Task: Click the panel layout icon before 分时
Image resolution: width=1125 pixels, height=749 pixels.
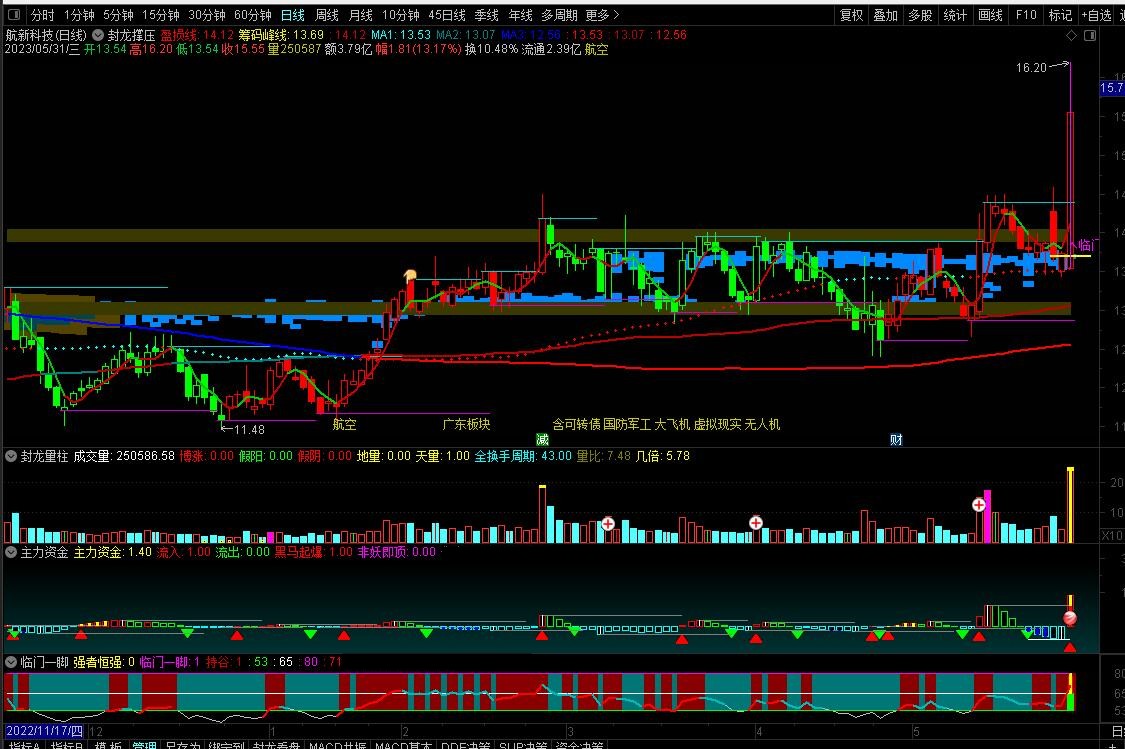Action: click(x=14, y=14)
